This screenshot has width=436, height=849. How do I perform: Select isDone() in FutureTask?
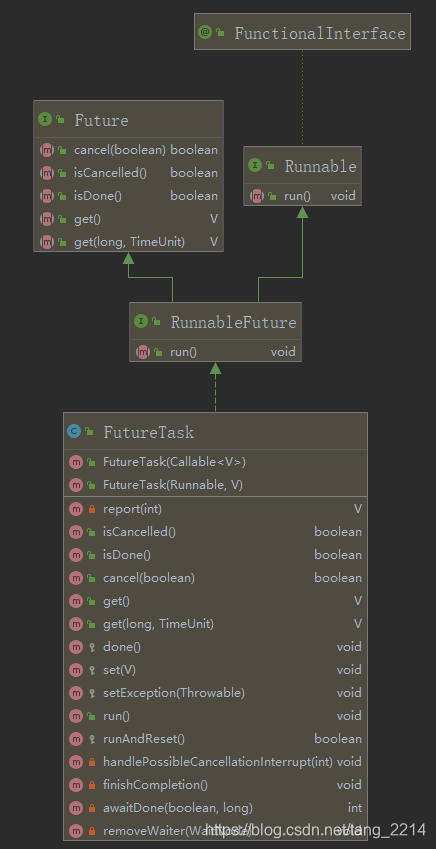pyautogui.click(x=216, y=555)
